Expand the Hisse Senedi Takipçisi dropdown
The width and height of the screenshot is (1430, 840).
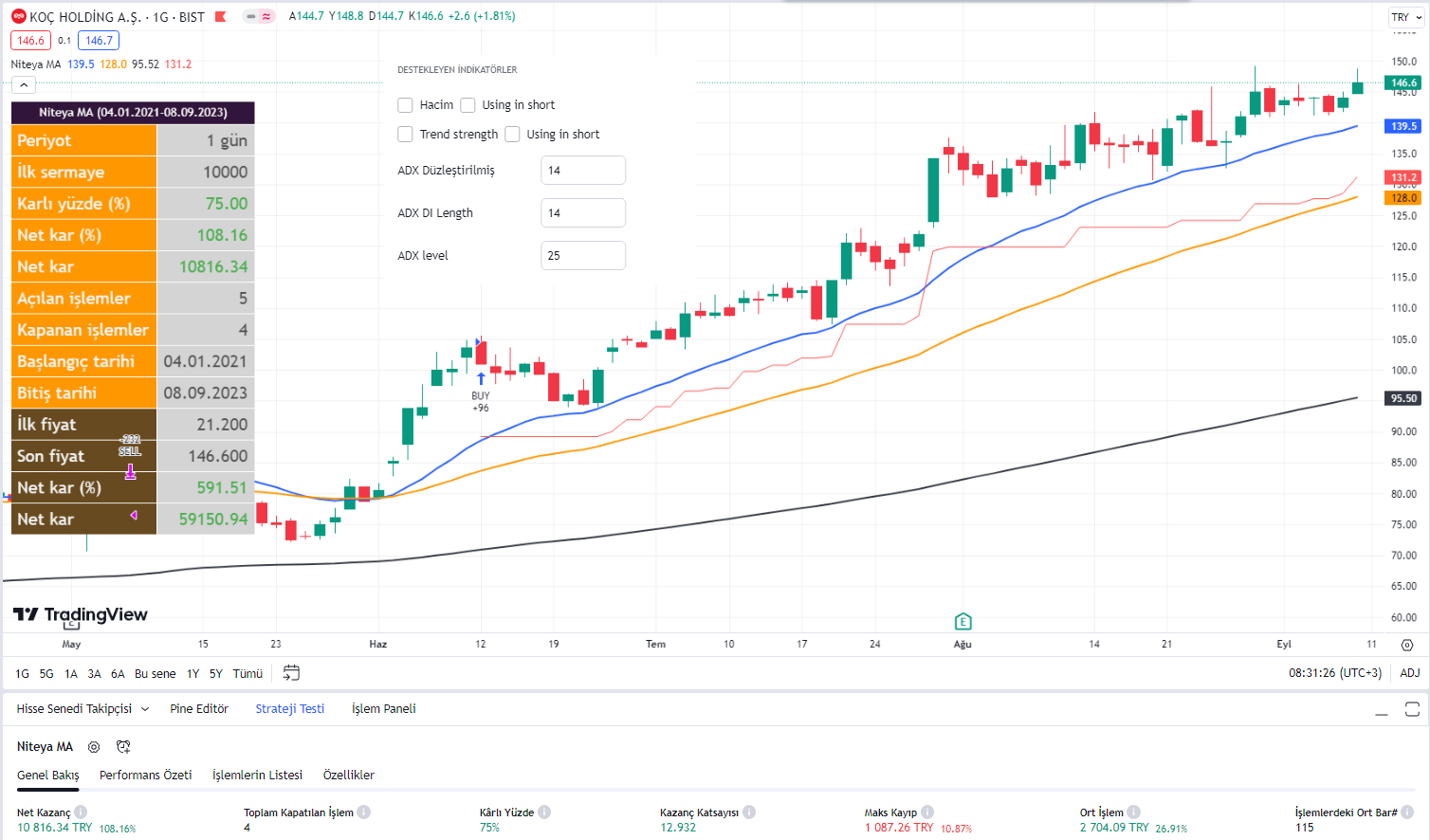coord(145,709)
